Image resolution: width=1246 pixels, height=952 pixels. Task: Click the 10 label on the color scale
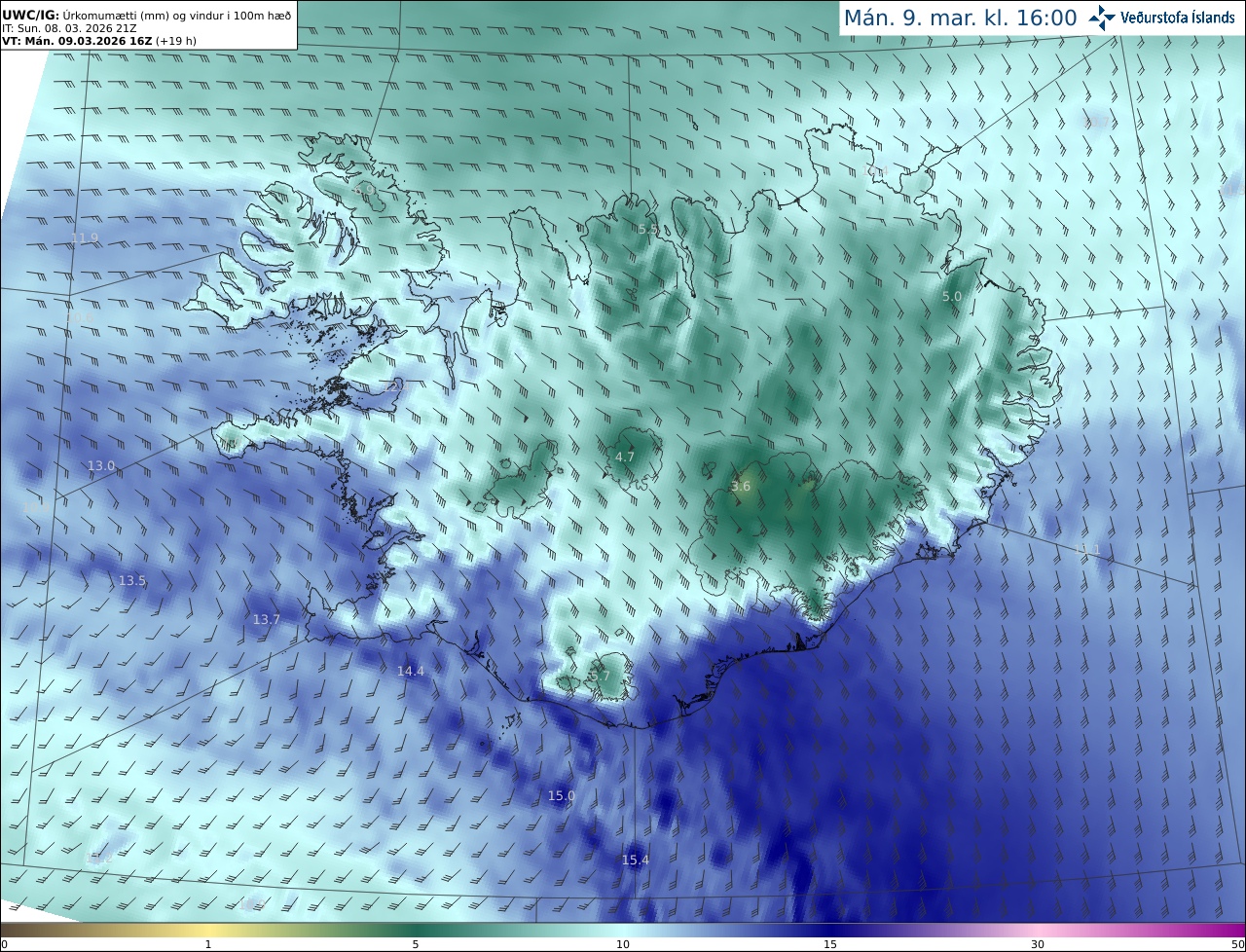[623, 945]
